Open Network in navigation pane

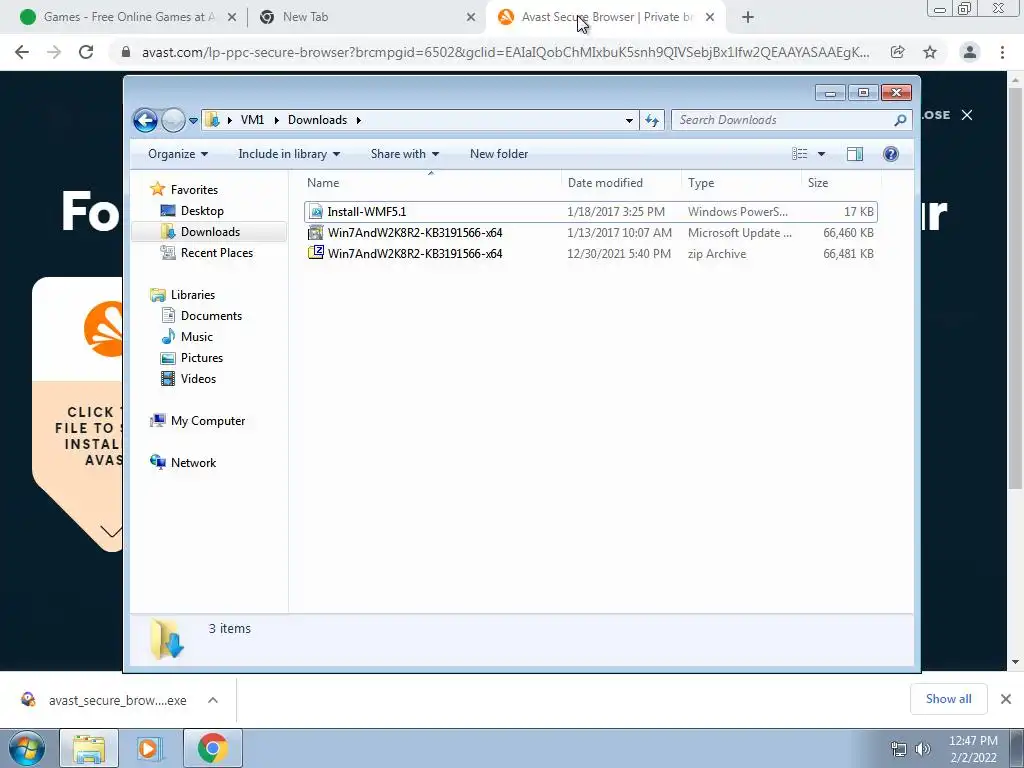click(x=193, y=463)
